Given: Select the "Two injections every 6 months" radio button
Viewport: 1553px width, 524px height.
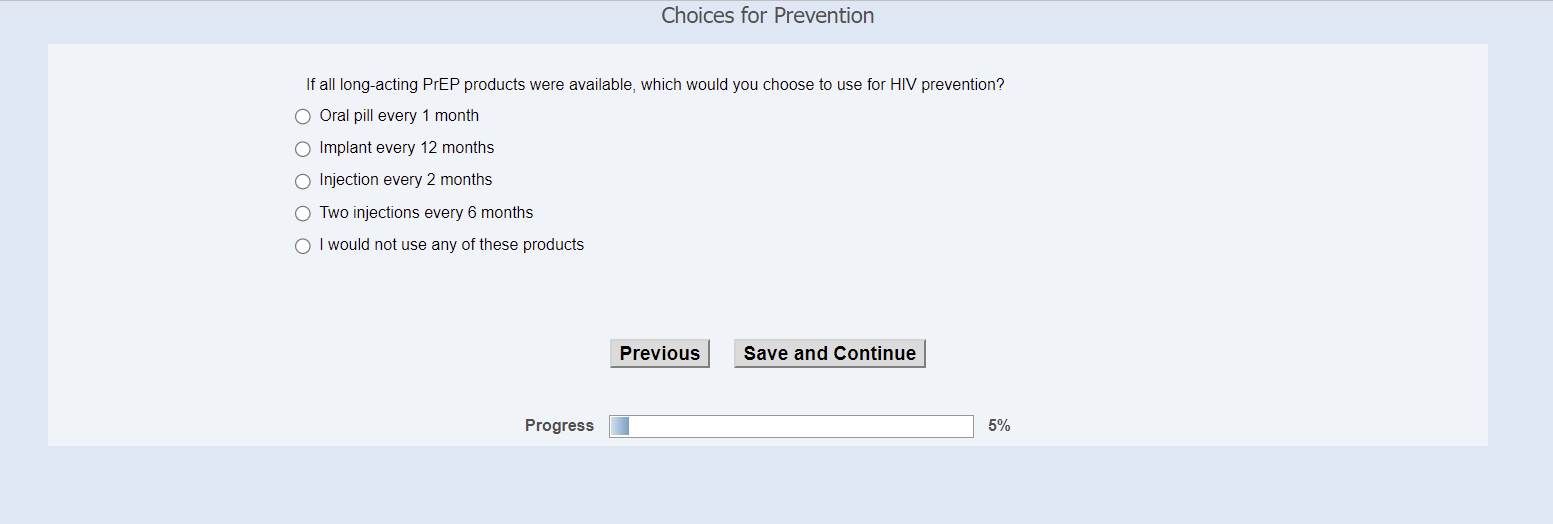Looking at the screenshot, I should pyautogui.click(x=303, y=214).
